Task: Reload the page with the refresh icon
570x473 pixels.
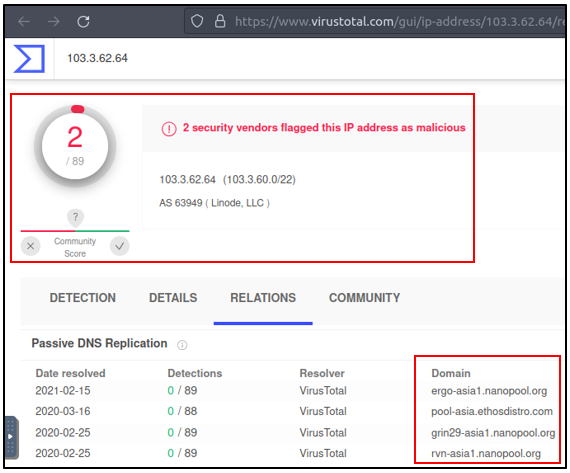Action: click(x=83, y=21)
